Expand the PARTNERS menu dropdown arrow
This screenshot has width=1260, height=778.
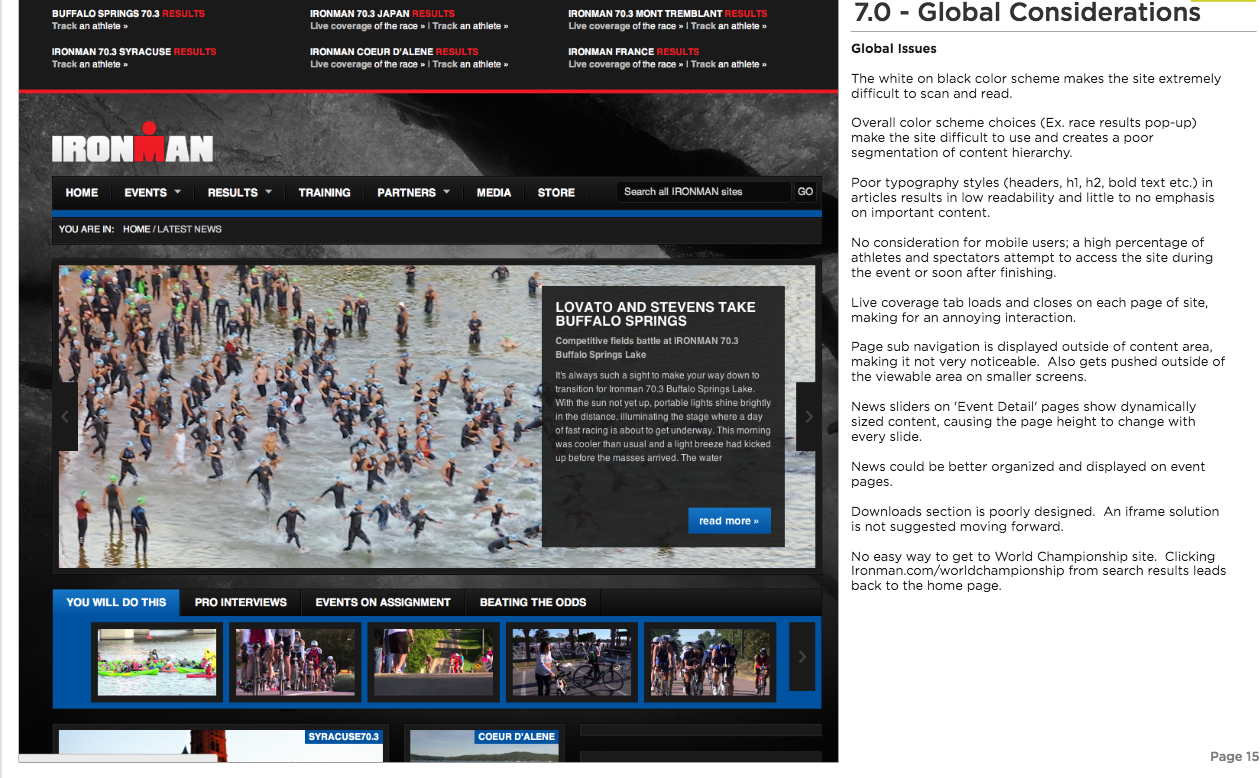click(446, 192)
